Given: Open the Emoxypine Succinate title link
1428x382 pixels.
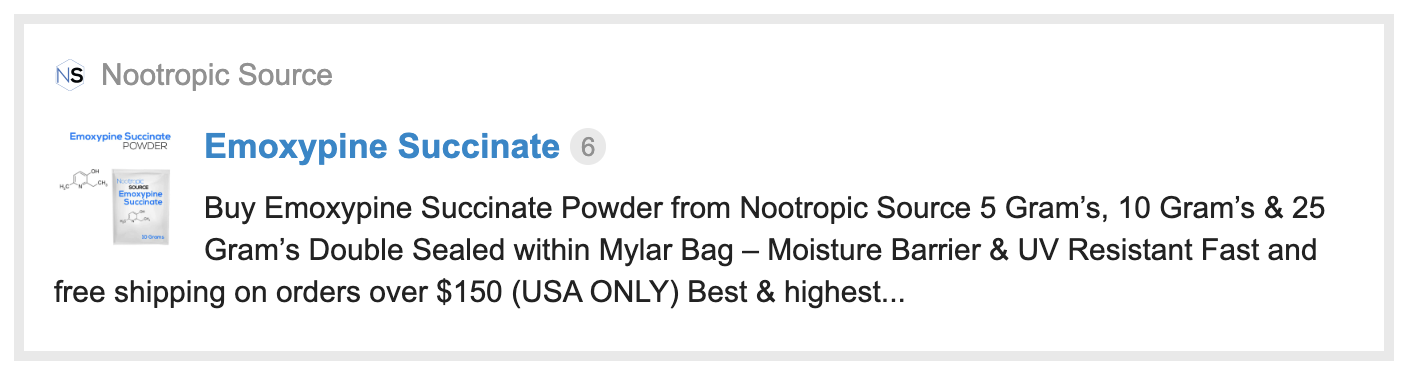Looking at the screenshot, I should tap(381, 147).
